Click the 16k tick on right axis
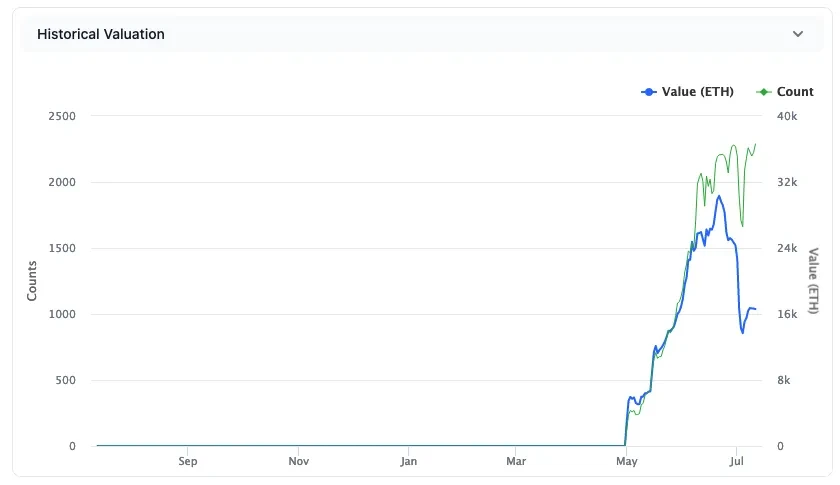This screenshot has height=485, width=840. tap(787, 314)
